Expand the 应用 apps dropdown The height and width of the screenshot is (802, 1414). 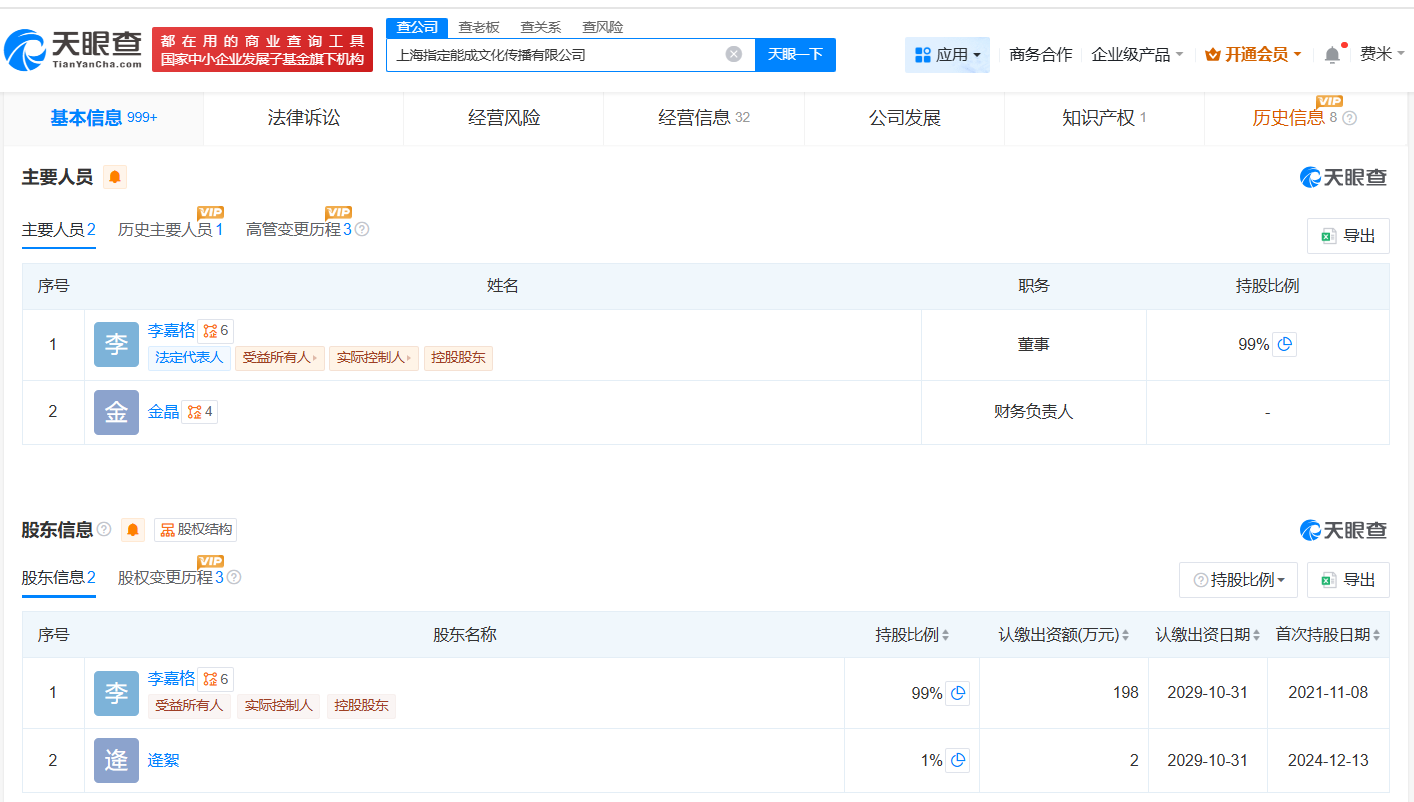[x=946, y=54]
